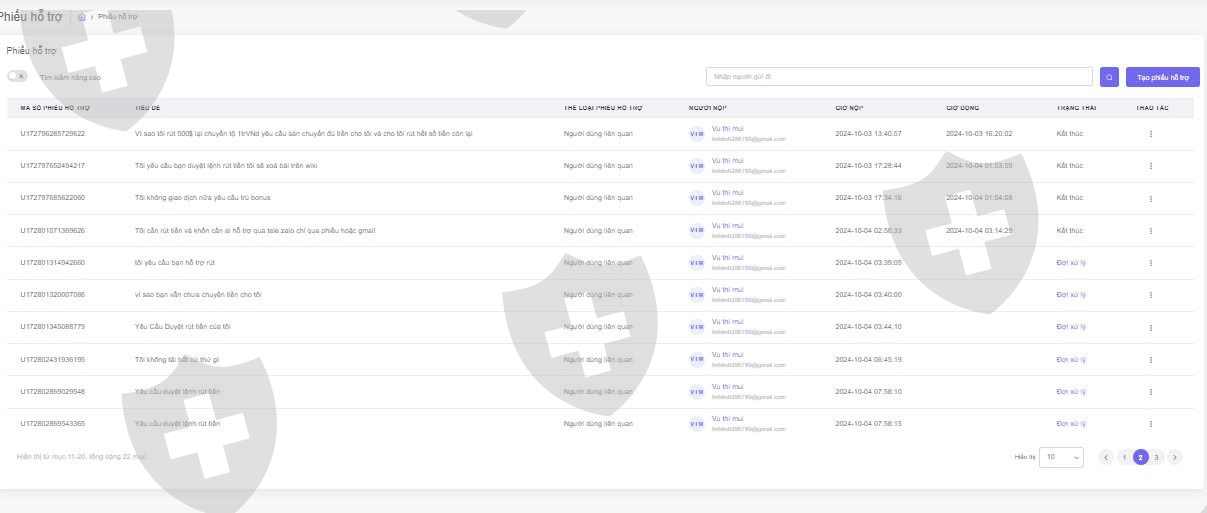Toggle the advanced search switch
Image resolution: width=1207 pixels, height=513 pixels.
coord(17,76)
